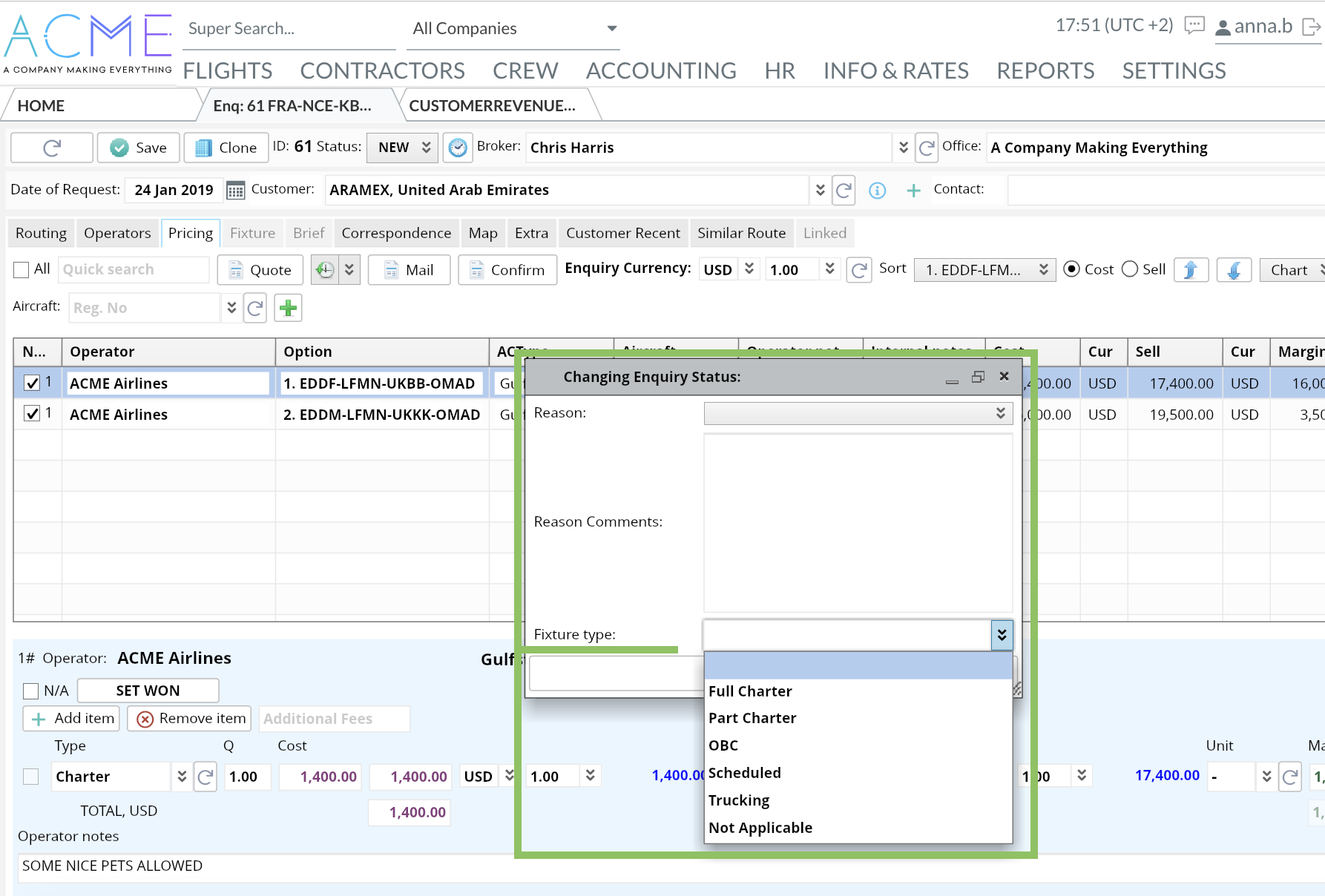The width and height of the screenshot is (1325, 896).
Task: Click the logout icon next to anna.b
Action: 1311,27
